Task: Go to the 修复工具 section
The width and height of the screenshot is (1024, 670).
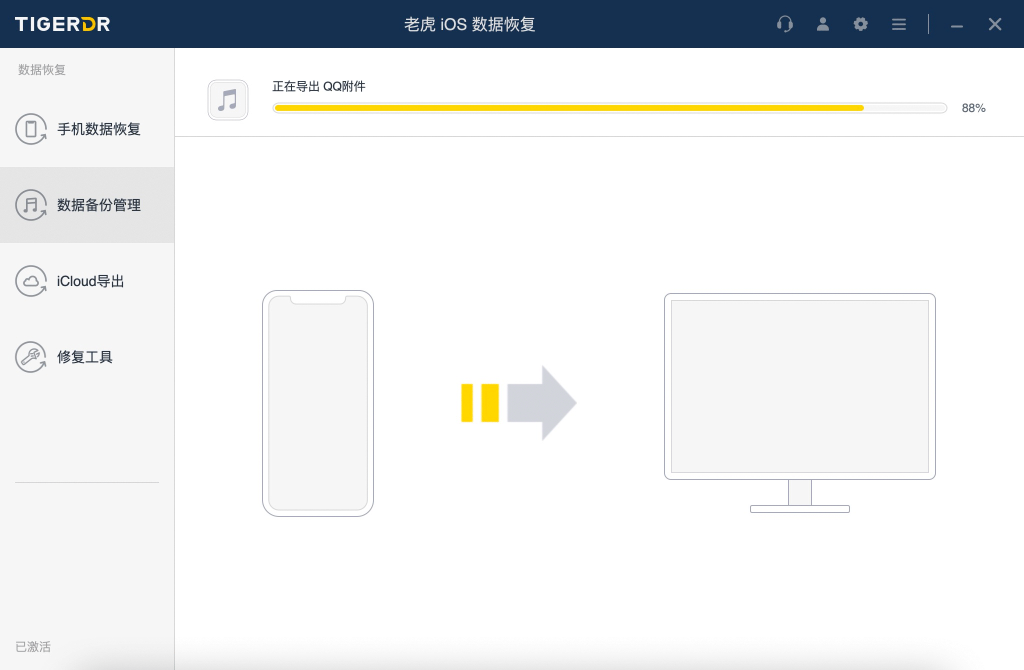Action: (x=85, y=357)
